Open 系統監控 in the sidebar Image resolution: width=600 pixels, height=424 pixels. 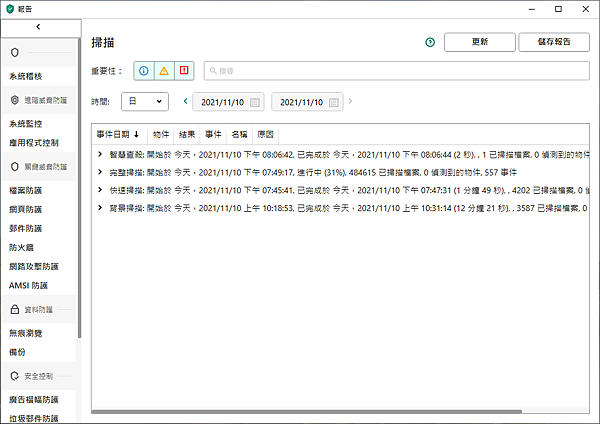tap(26, 124)
